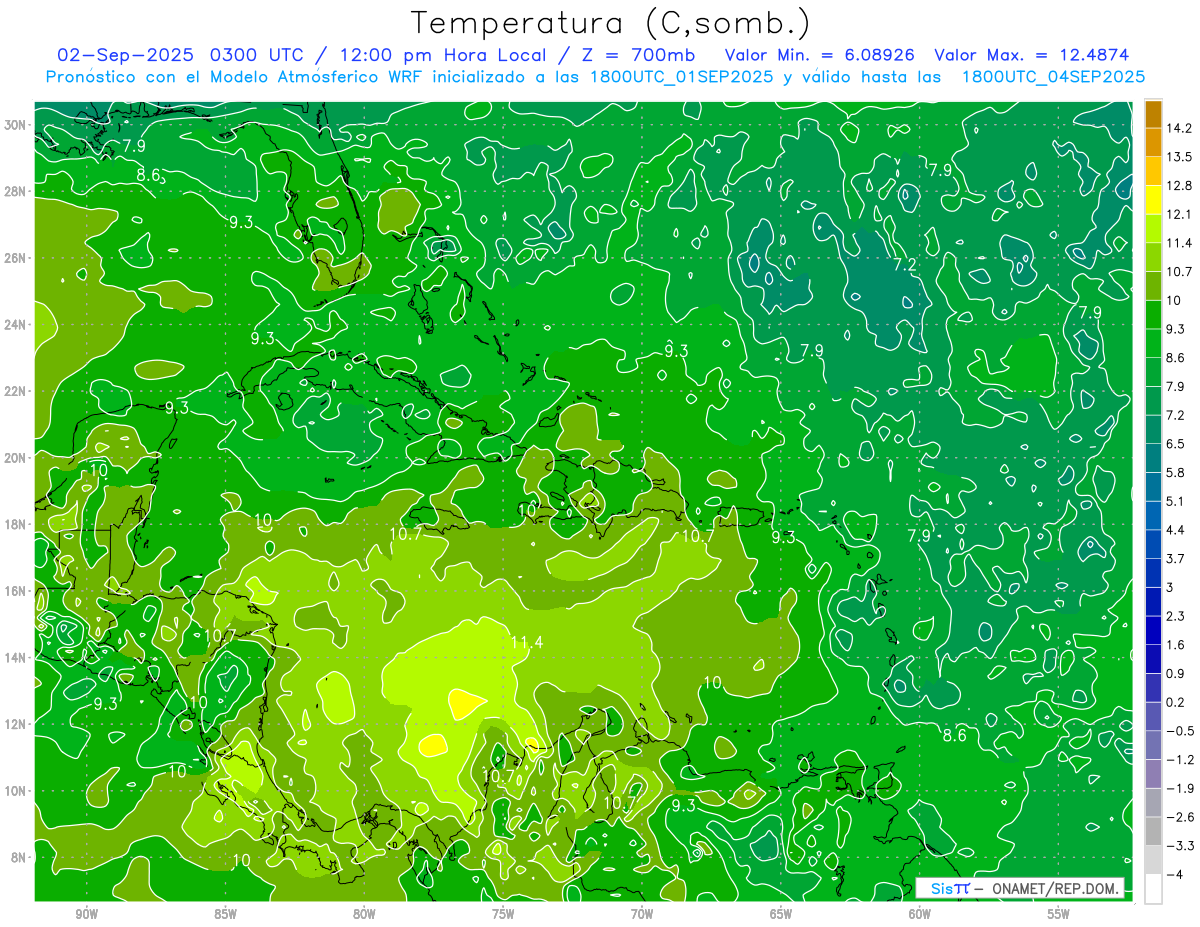Click the 55W longitude axis label
The height and width of the screenshot is (927, 1200).
[1059, 914]
